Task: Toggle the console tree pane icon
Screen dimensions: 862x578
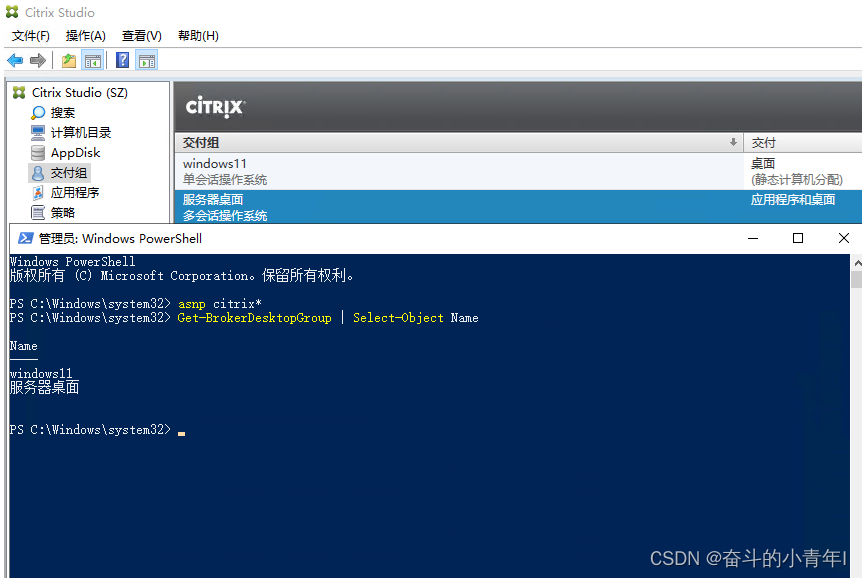Action: (x=92, y=61)
